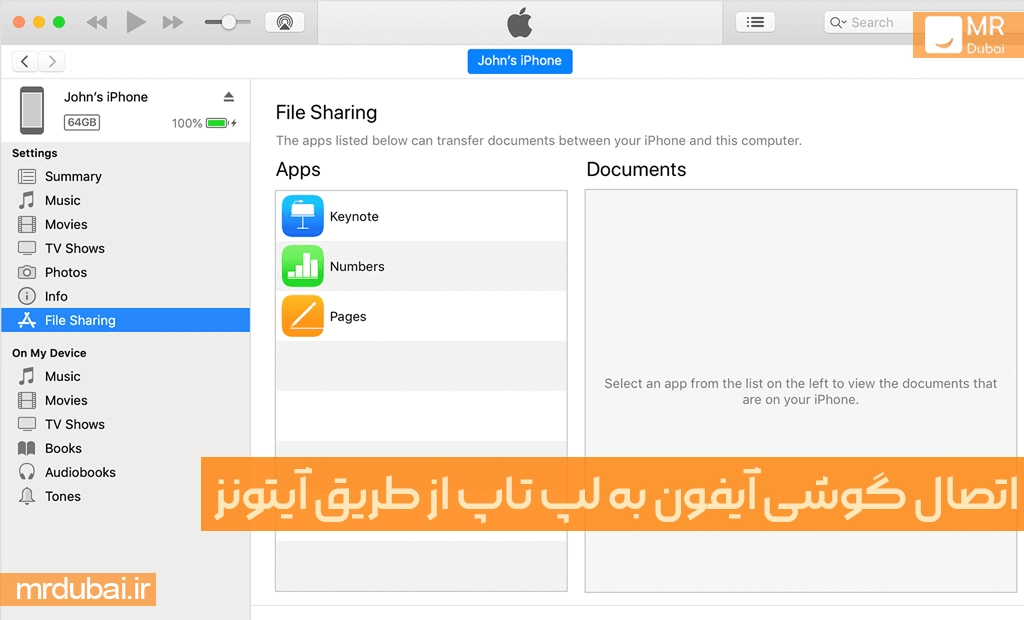1024x620 pixels.
Task: Click the Keynote app name text
Action: 354,216
